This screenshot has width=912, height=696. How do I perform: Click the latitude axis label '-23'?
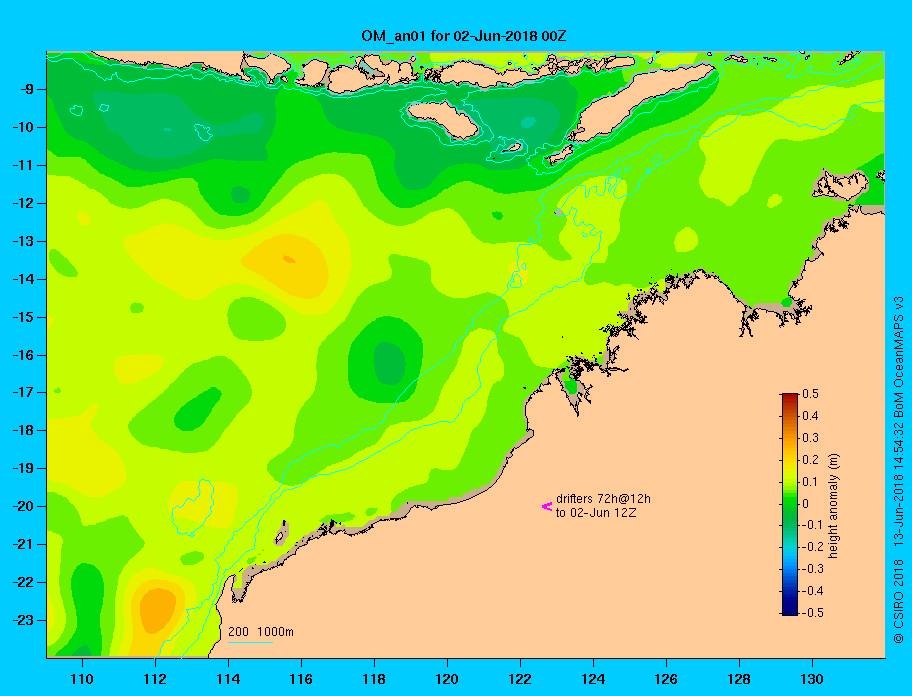pyautogui.click(x=22, y=620)
